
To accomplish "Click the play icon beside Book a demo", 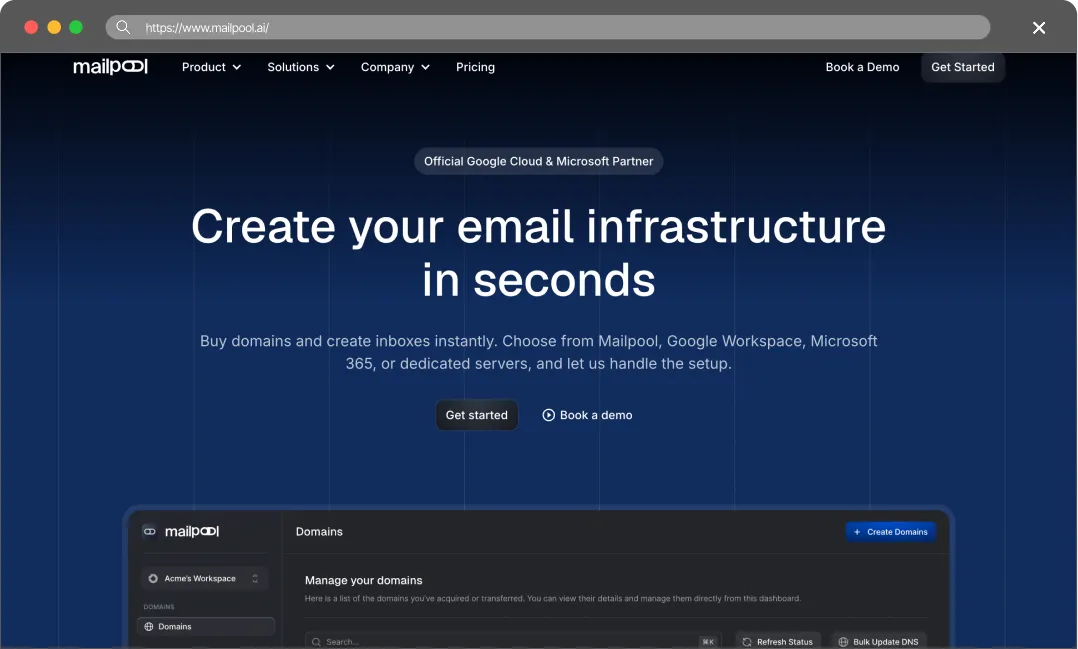I will pyautogui.click(x=549, y=415).
